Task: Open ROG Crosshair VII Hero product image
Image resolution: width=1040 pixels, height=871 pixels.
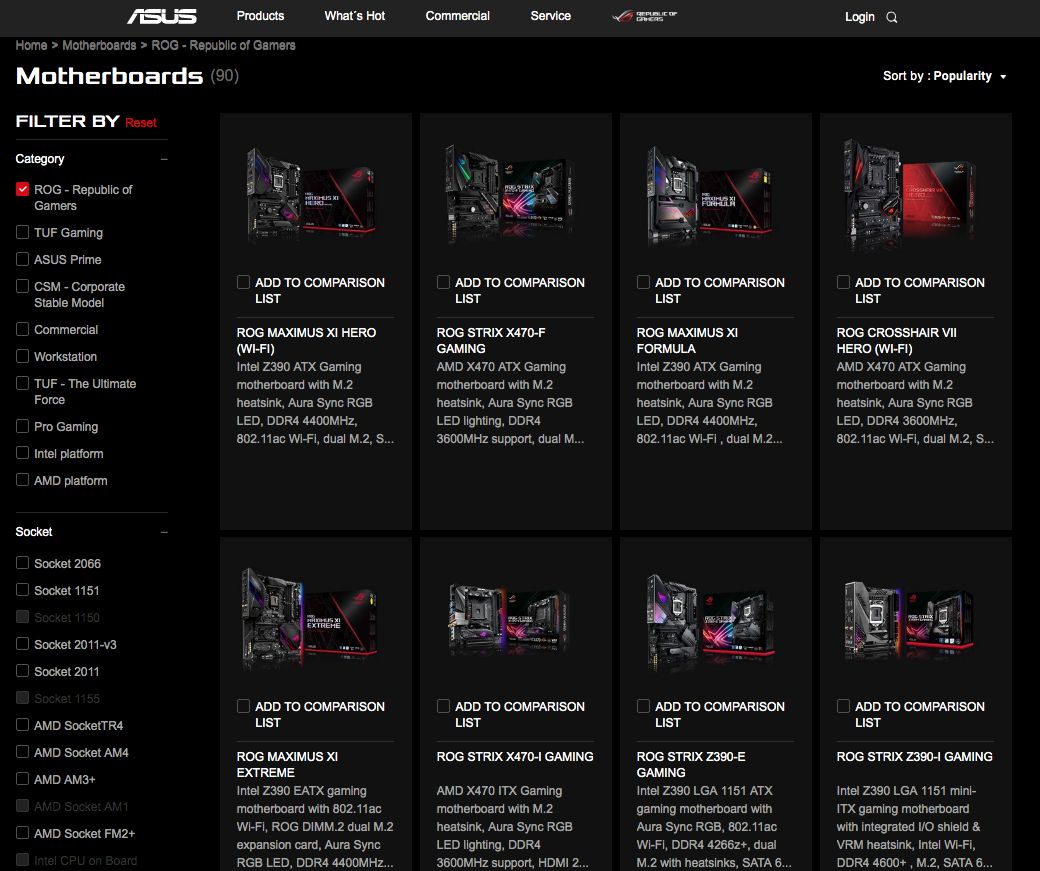Action: pyautogui.click(x=909, y=194)
